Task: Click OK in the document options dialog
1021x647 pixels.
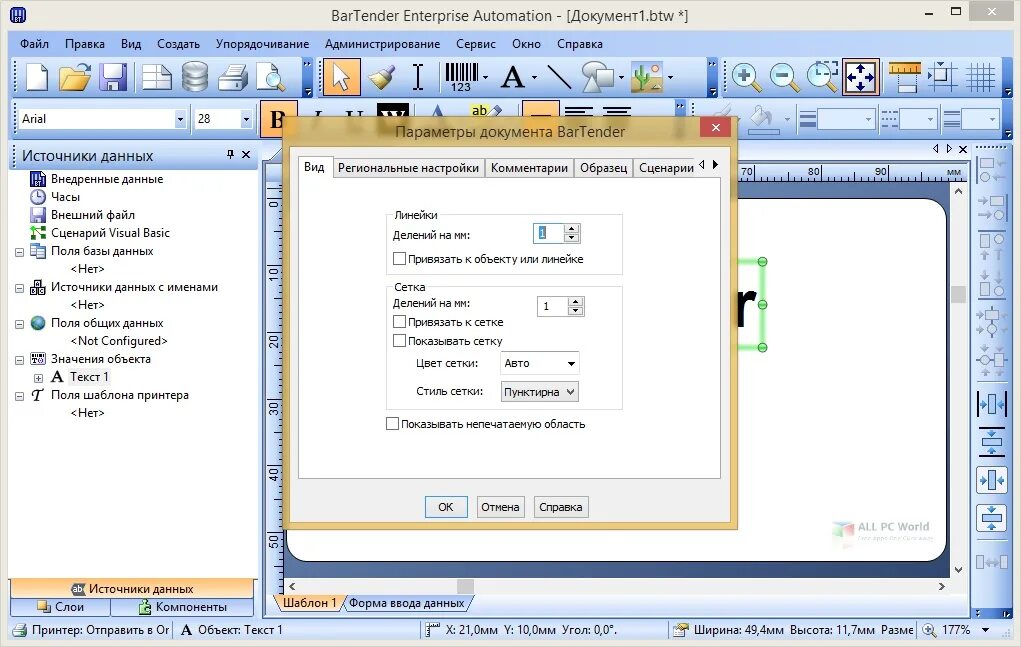Action: [446, 506]
